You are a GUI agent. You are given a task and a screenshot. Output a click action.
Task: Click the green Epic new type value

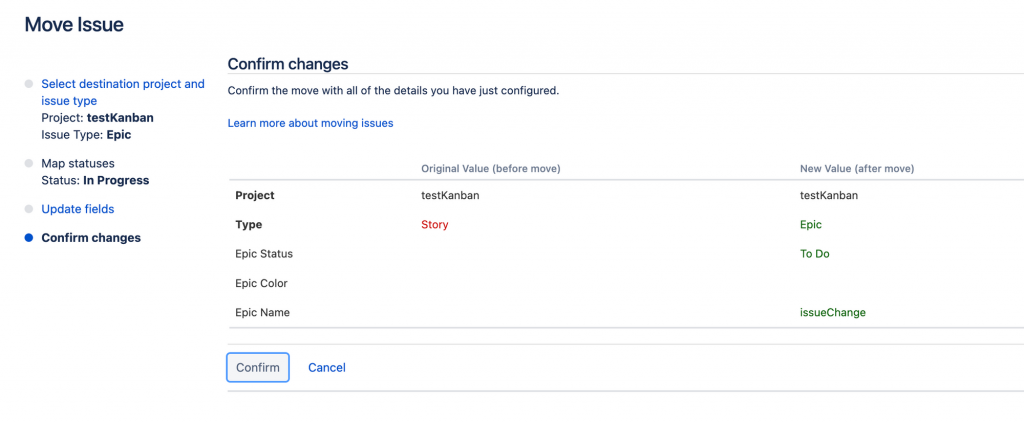pos(811,225)
